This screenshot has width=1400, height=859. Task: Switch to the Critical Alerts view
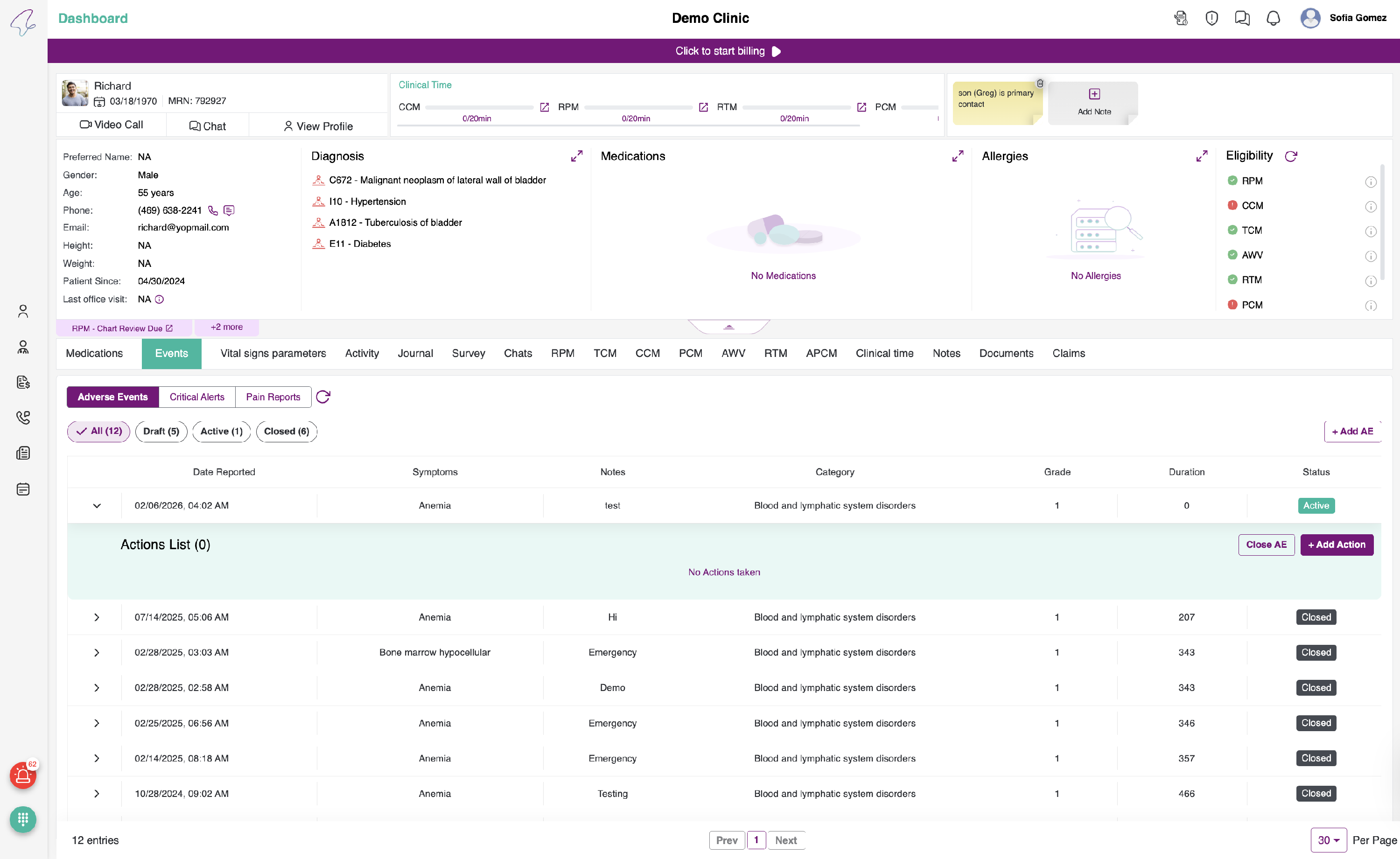196,397
